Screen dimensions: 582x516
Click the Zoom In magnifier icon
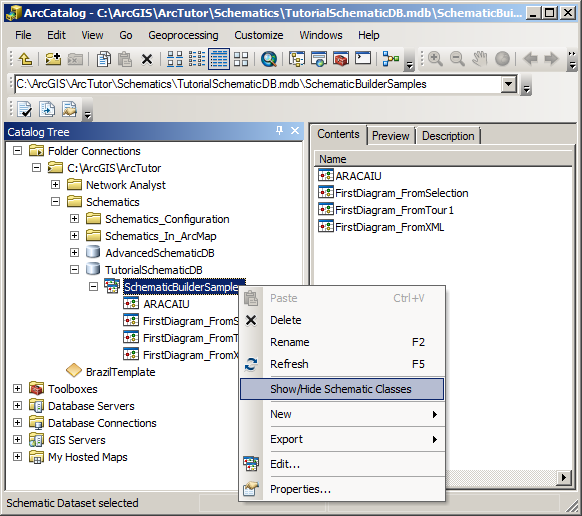click(435, 59)
